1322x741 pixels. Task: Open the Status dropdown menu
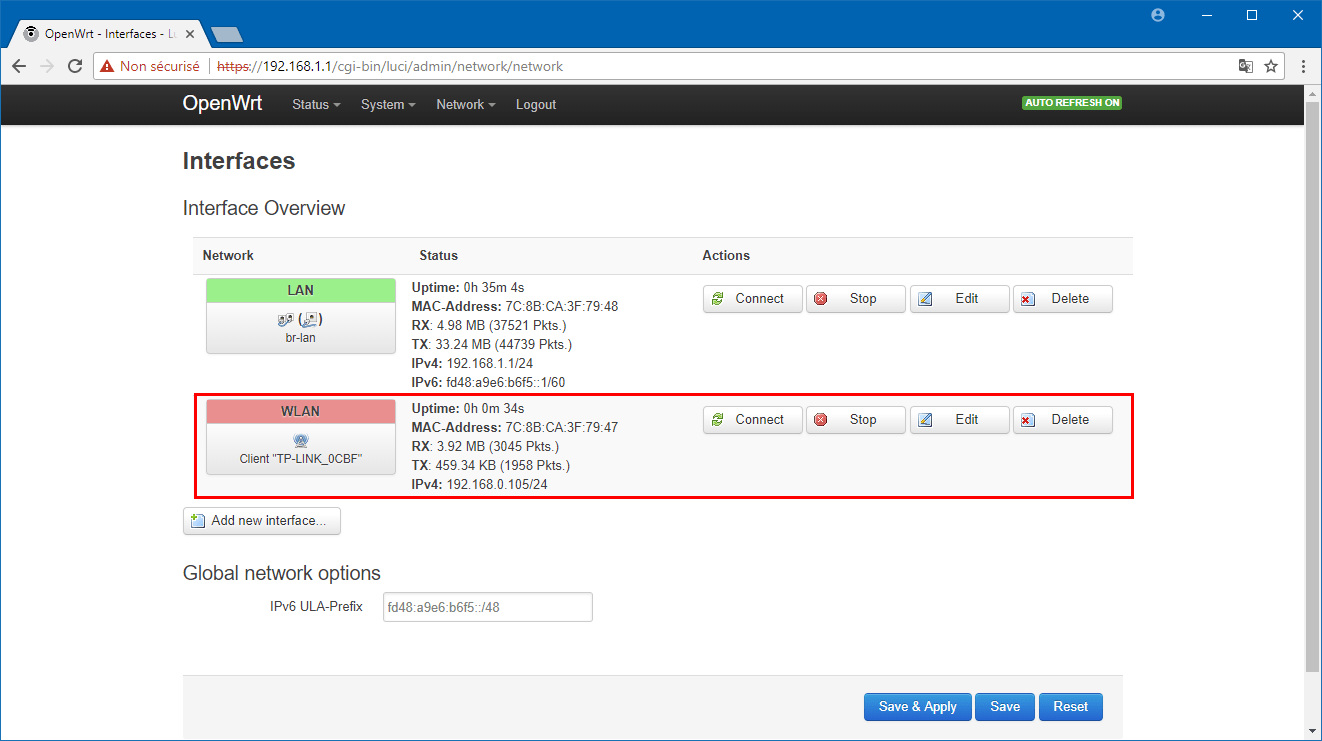pos(316,104)
